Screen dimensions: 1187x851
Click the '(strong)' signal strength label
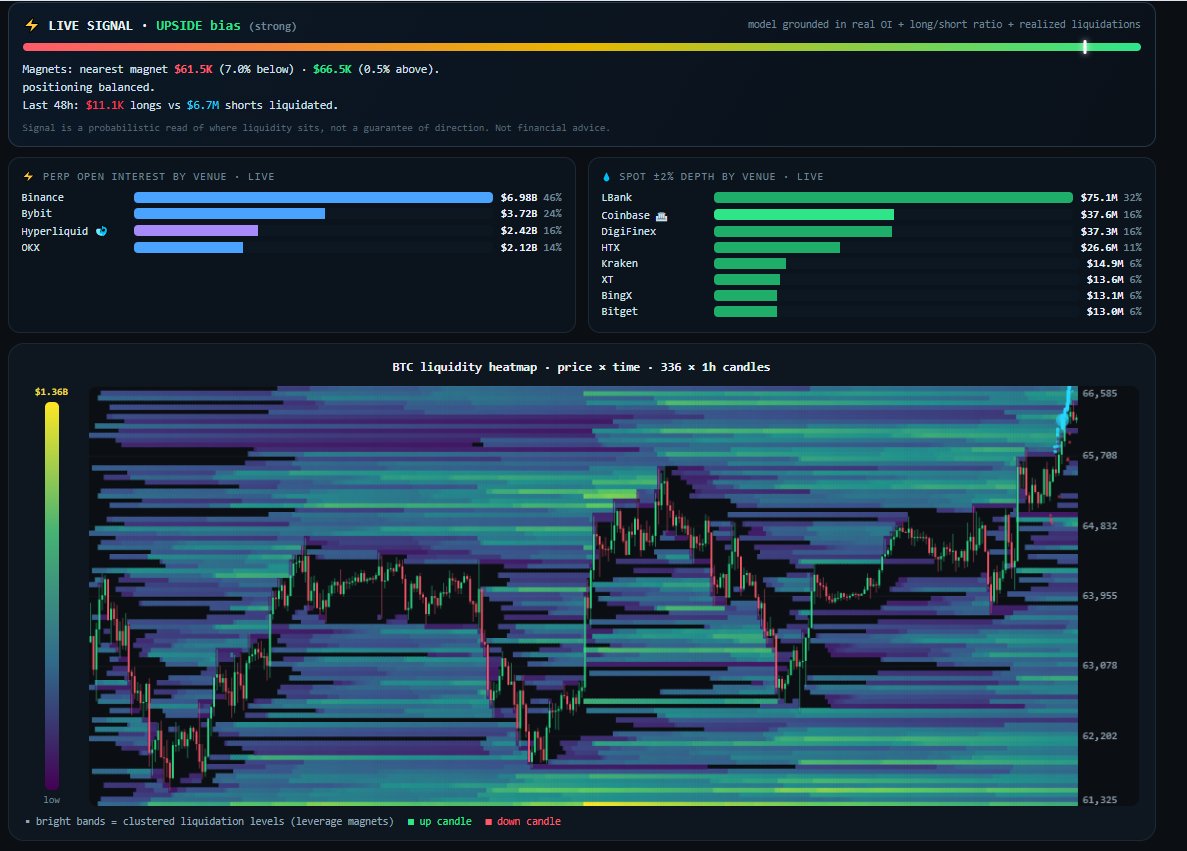pyautogui.click(x=273, y=26)
